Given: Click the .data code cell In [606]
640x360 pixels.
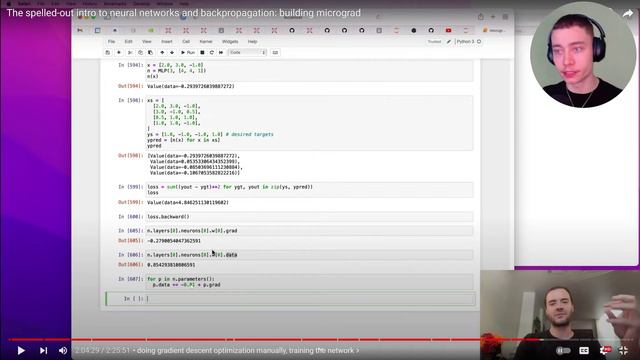Looking at the screenshot, I should point(309,255).
